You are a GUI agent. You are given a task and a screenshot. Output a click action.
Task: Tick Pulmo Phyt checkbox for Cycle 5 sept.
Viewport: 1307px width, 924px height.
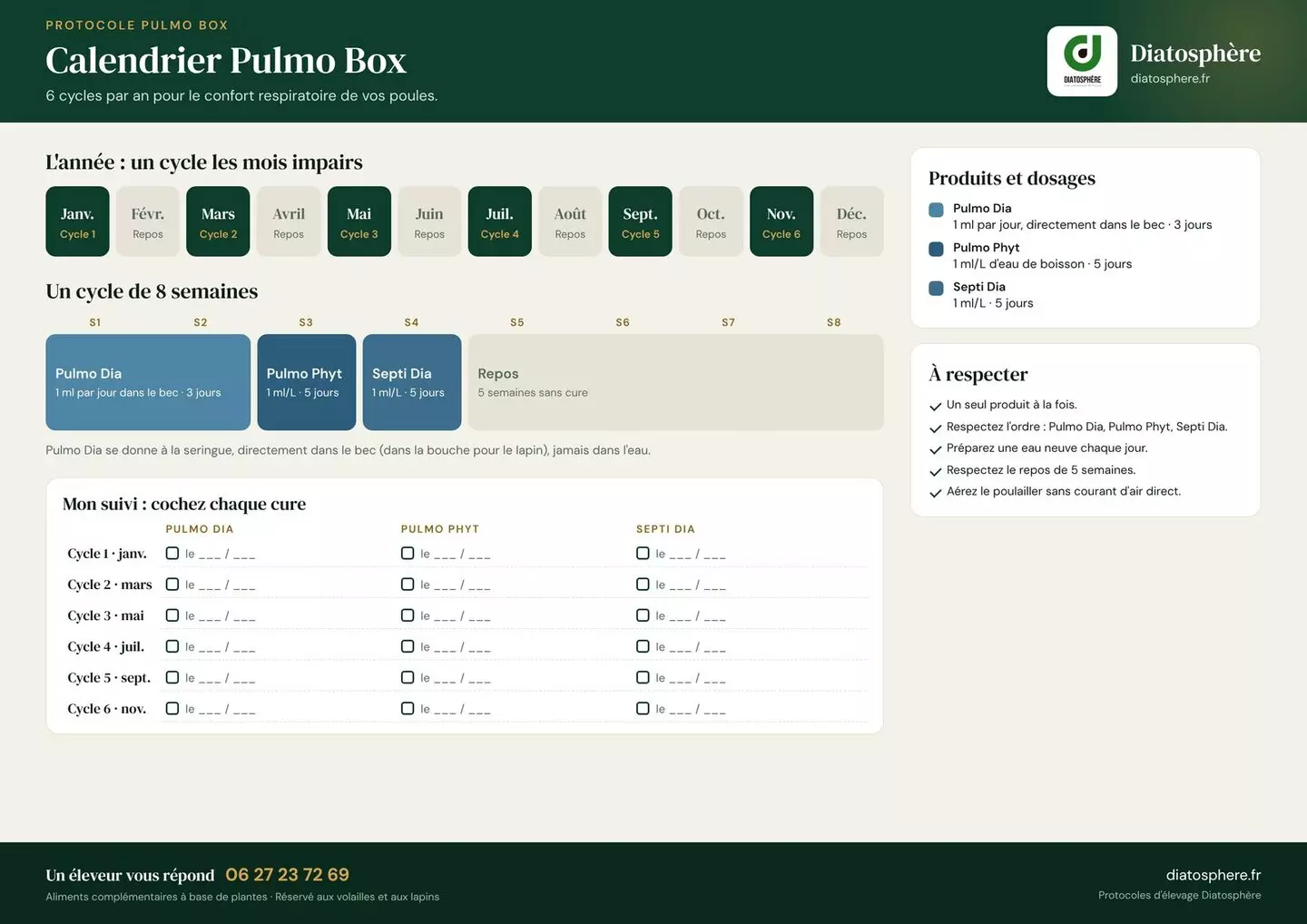(408, 677)
